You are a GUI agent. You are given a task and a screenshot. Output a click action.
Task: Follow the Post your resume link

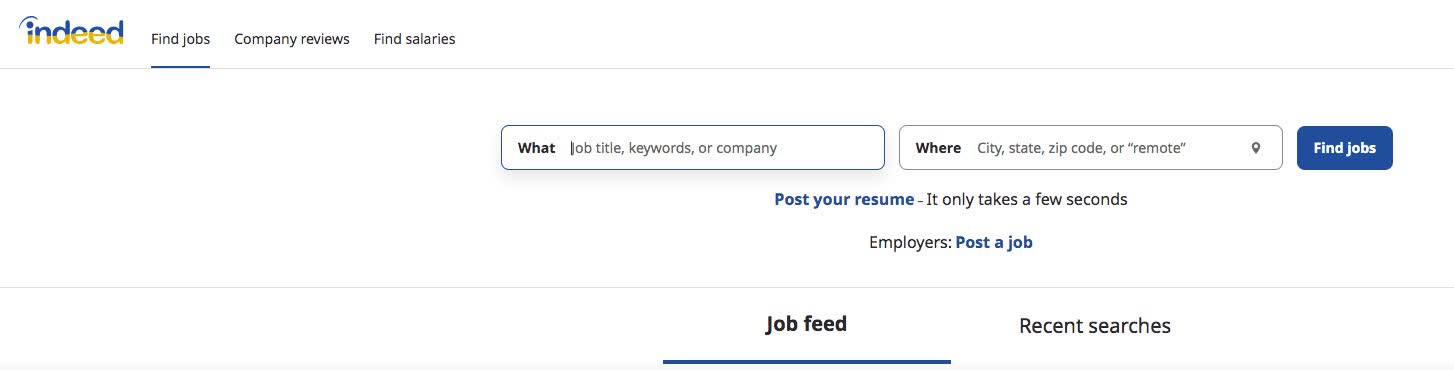coord(844,199)
